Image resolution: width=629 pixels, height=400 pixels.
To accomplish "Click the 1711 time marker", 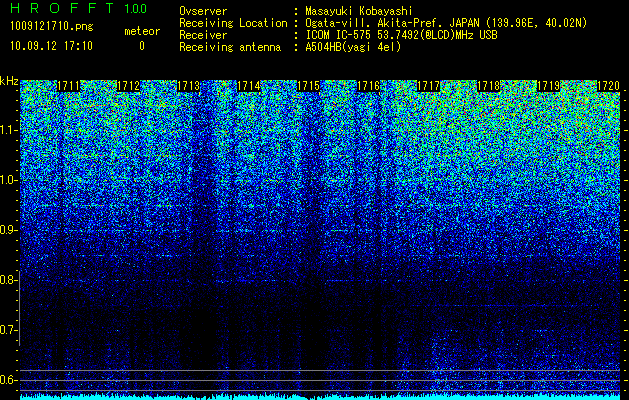I will point(68,86).
